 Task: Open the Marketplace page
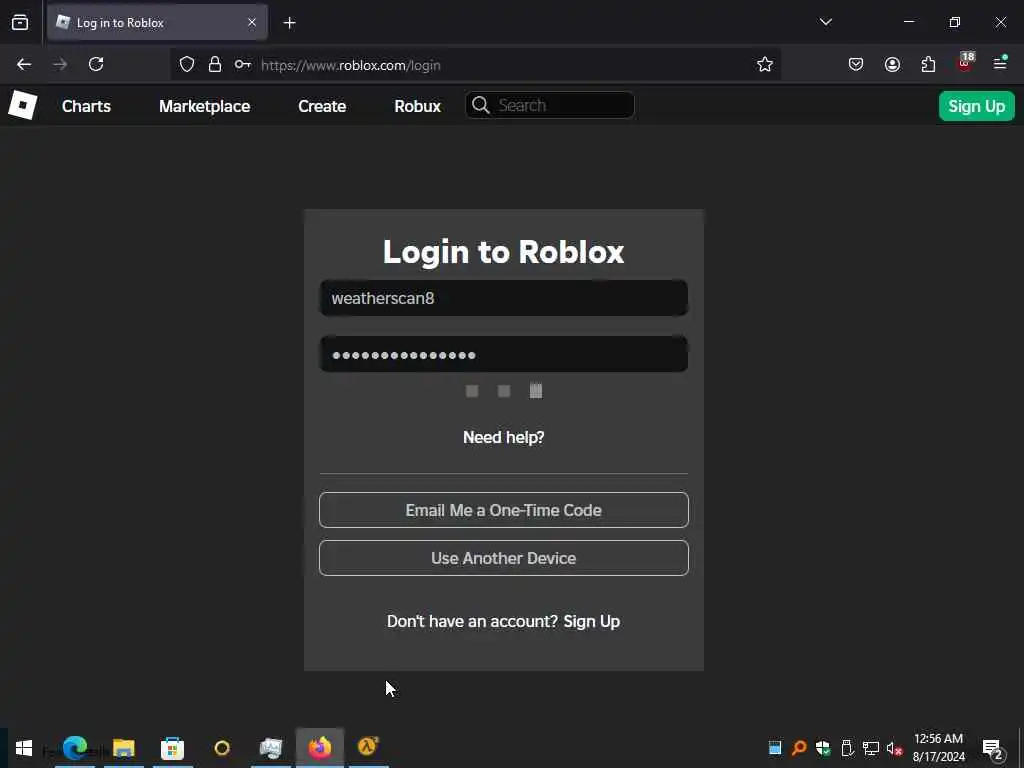pyautogui.click(x=204, y=106)
